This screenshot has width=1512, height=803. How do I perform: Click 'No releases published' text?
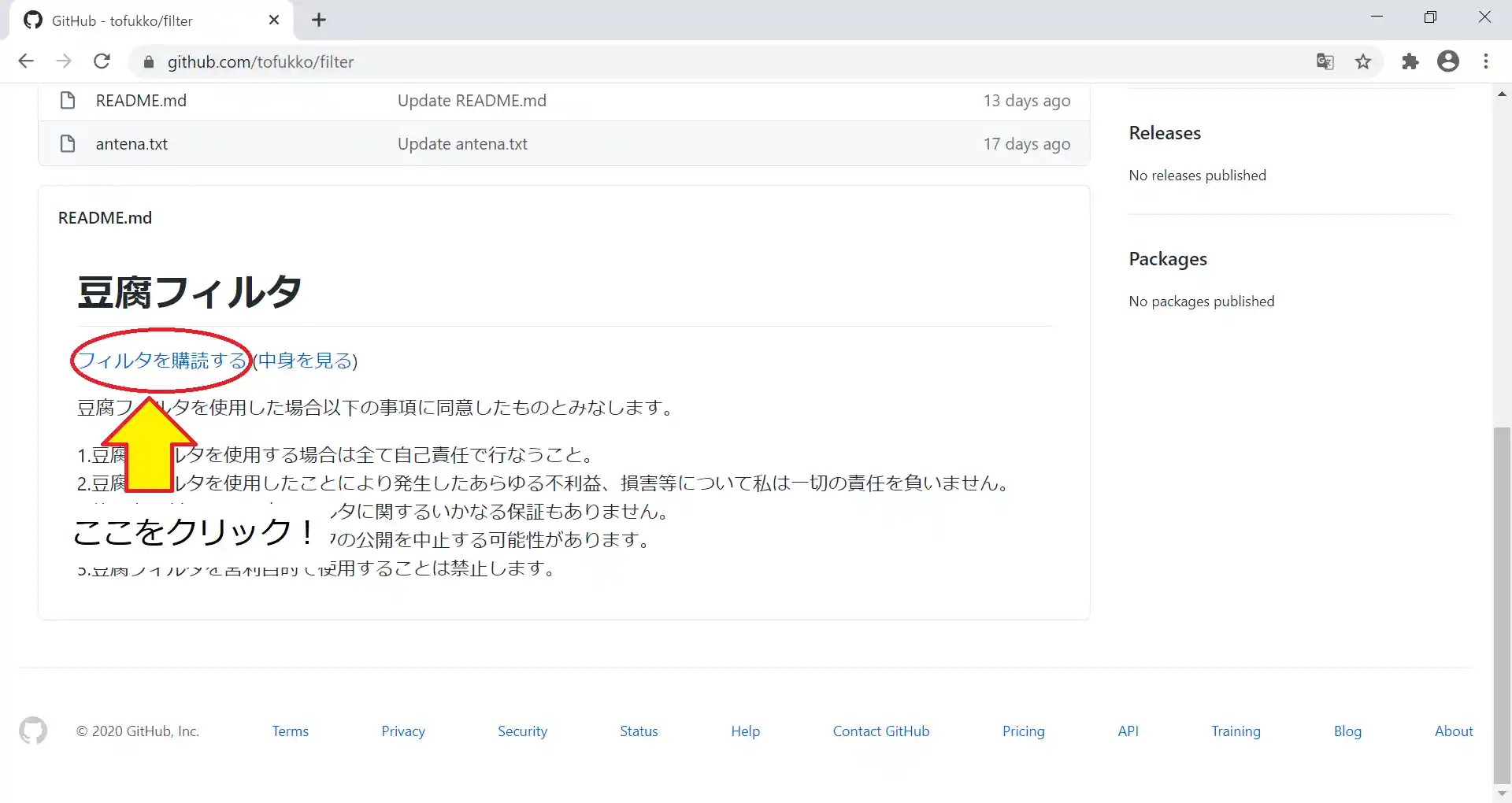click(1197, 176)
